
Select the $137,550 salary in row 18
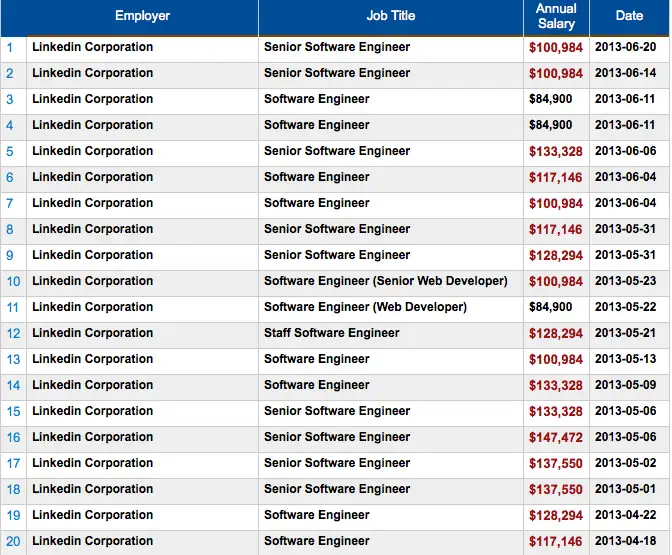[556, 489]
